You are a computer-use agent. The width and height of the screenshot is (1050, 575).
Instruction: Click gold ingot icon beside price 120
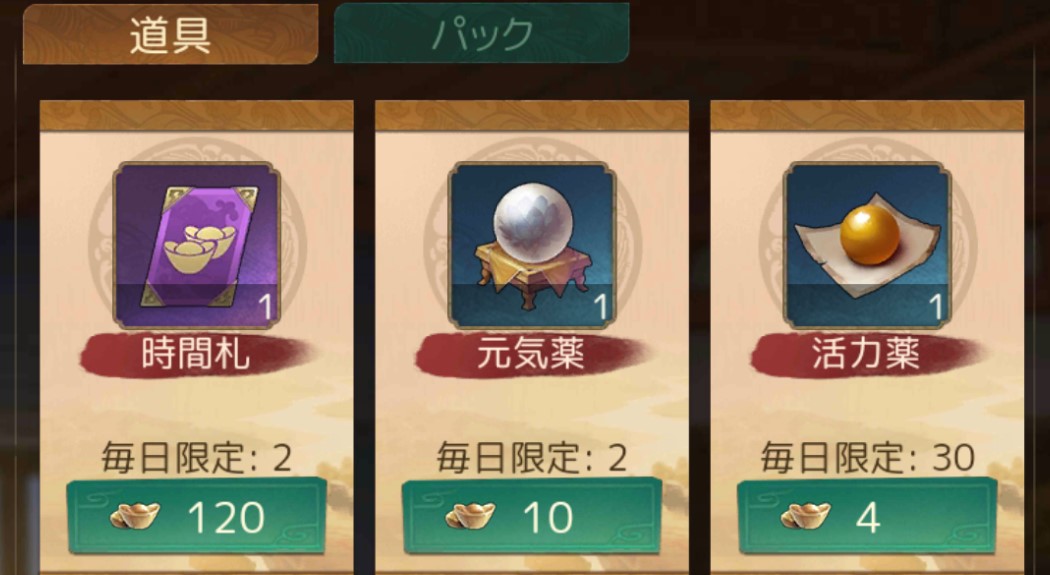coord(135,517)
